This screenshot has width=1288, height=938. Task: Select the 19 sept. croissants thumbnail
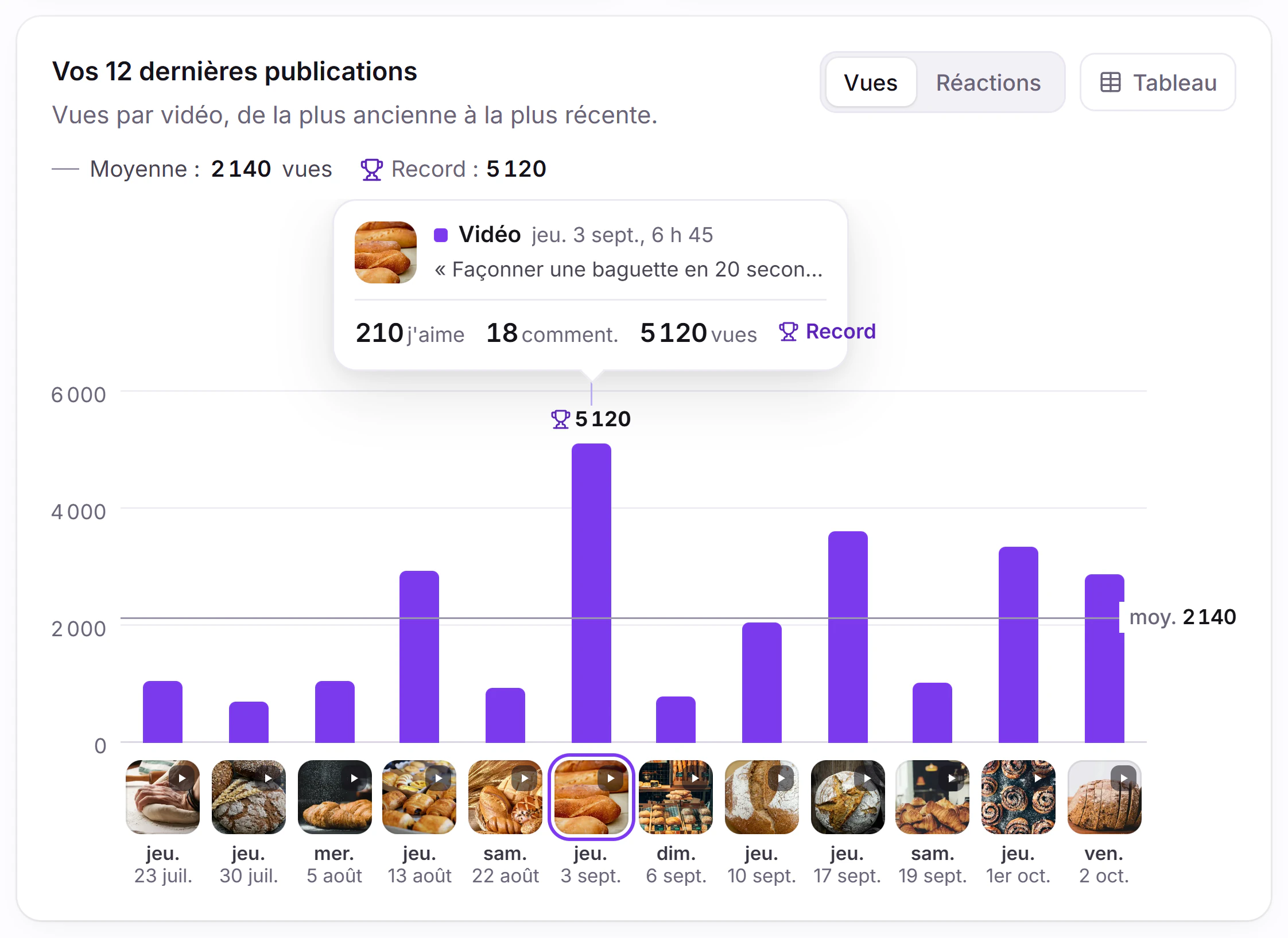932,797
